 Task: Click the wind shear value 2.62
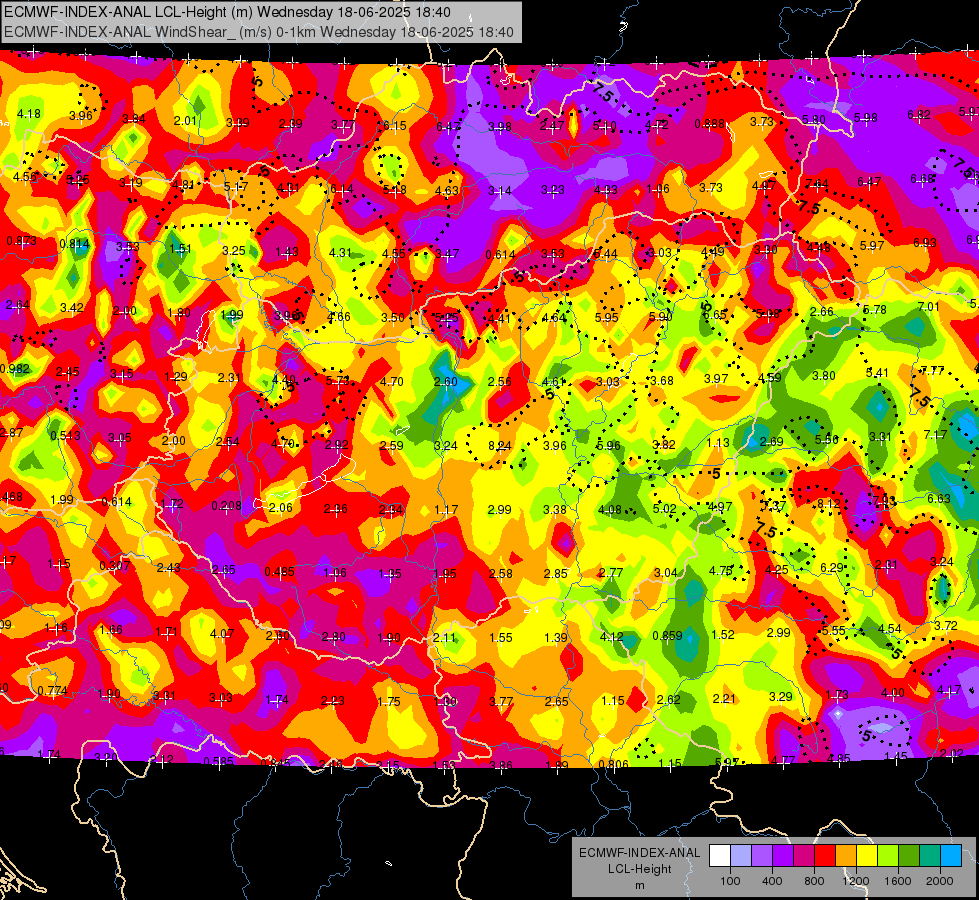click(668, 700)
